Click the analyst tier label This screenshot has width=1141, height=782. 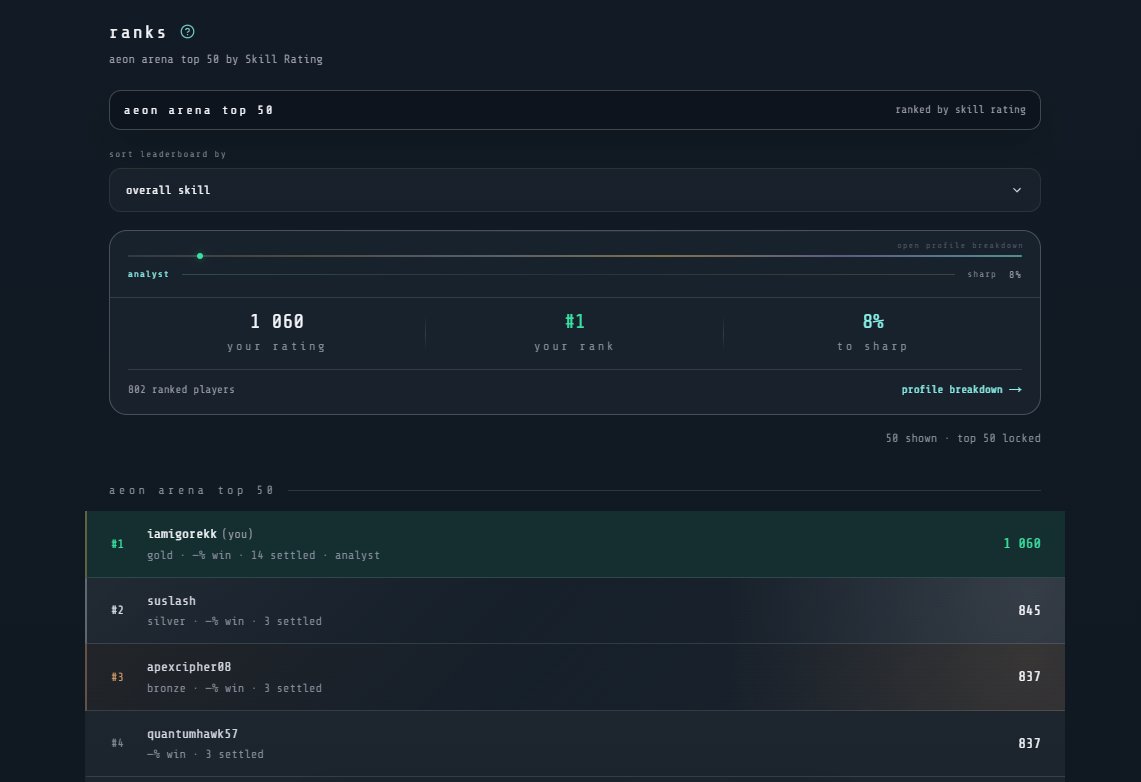click(148, 274)
